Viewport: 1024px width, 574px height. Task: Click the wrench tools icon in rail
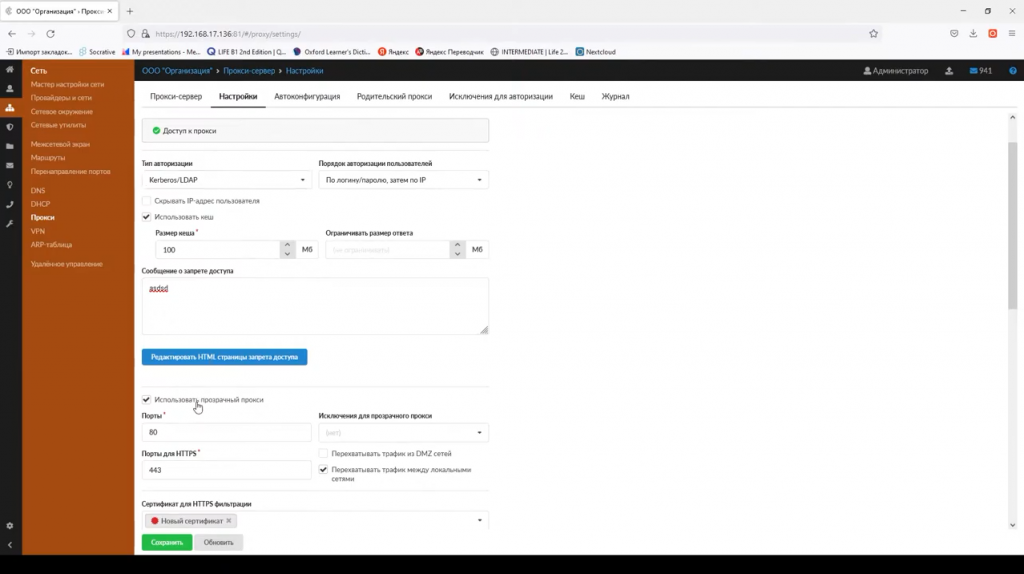click(x=10, y=223)
